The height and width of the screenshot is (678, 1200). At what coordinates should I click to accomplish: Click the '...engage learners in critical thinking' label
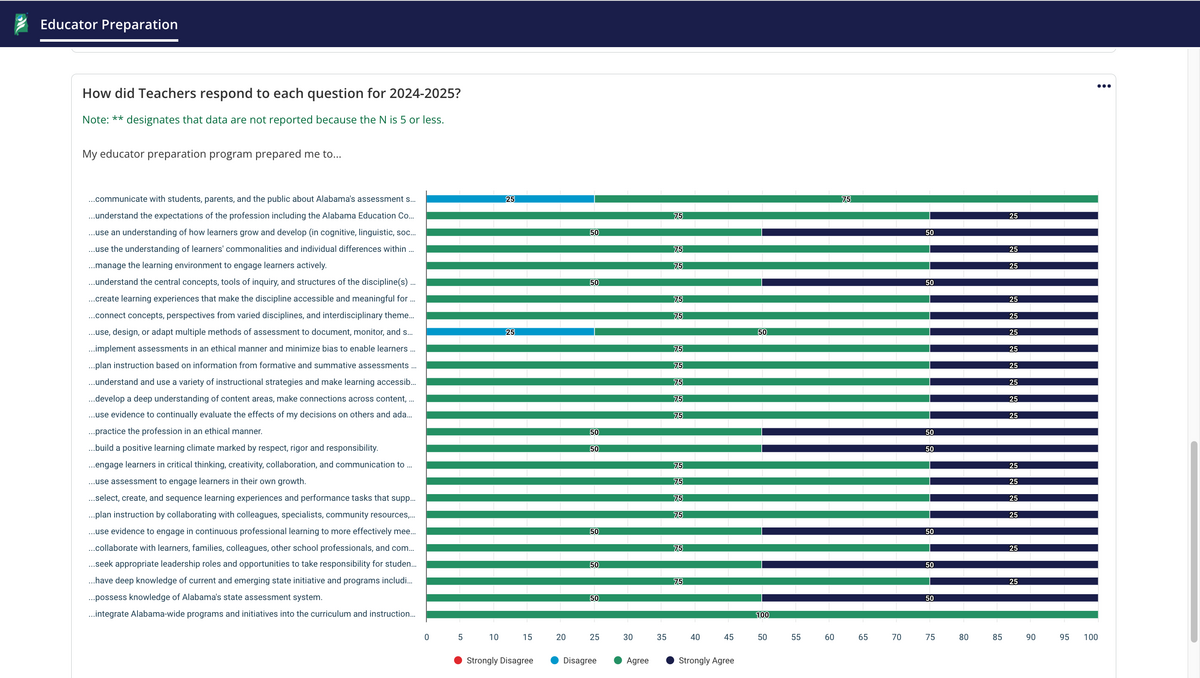[251, 464]
